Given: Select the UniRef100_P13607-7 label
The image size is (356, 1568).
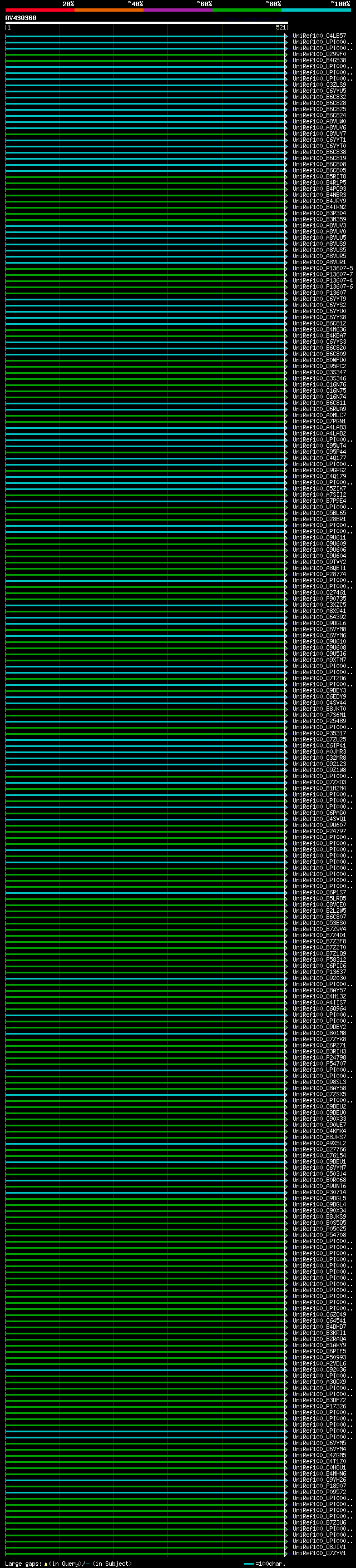Looking at the screenshot, I should (323, 275).
